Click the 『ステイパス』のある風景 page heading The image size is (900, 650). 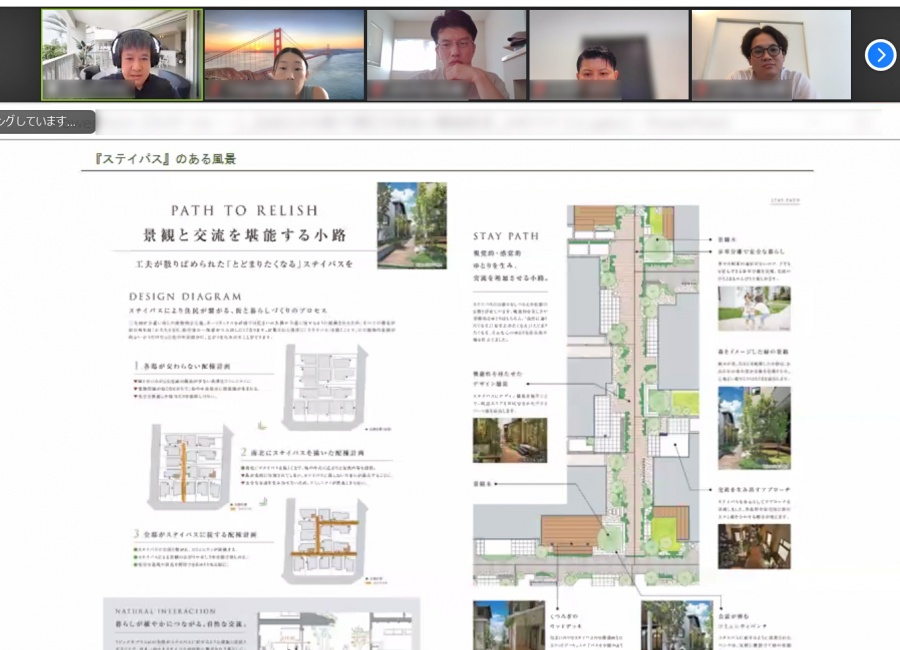click(x=165, y=158)
